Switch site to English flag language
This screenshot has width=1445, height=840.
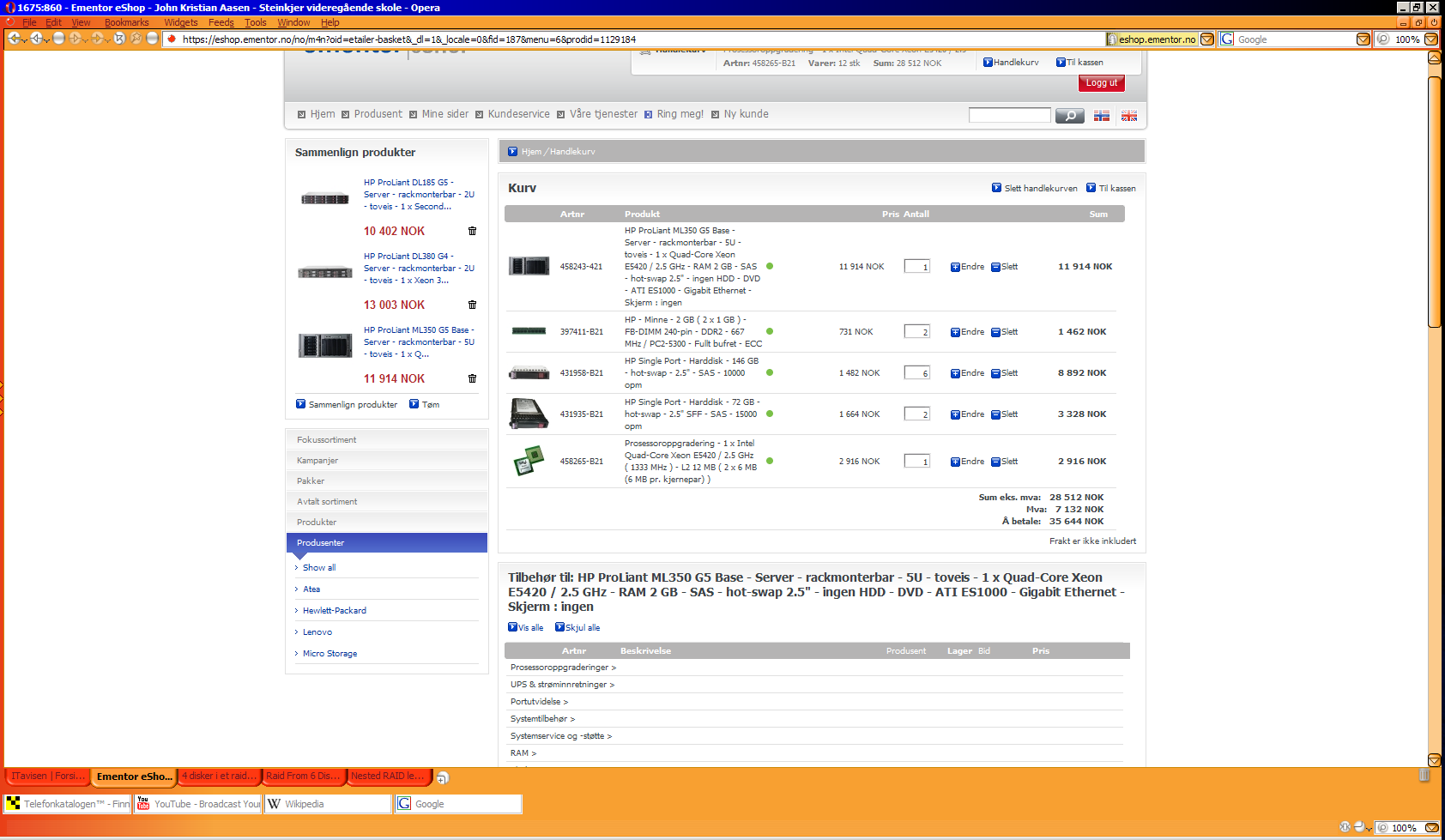[1129, 116]
